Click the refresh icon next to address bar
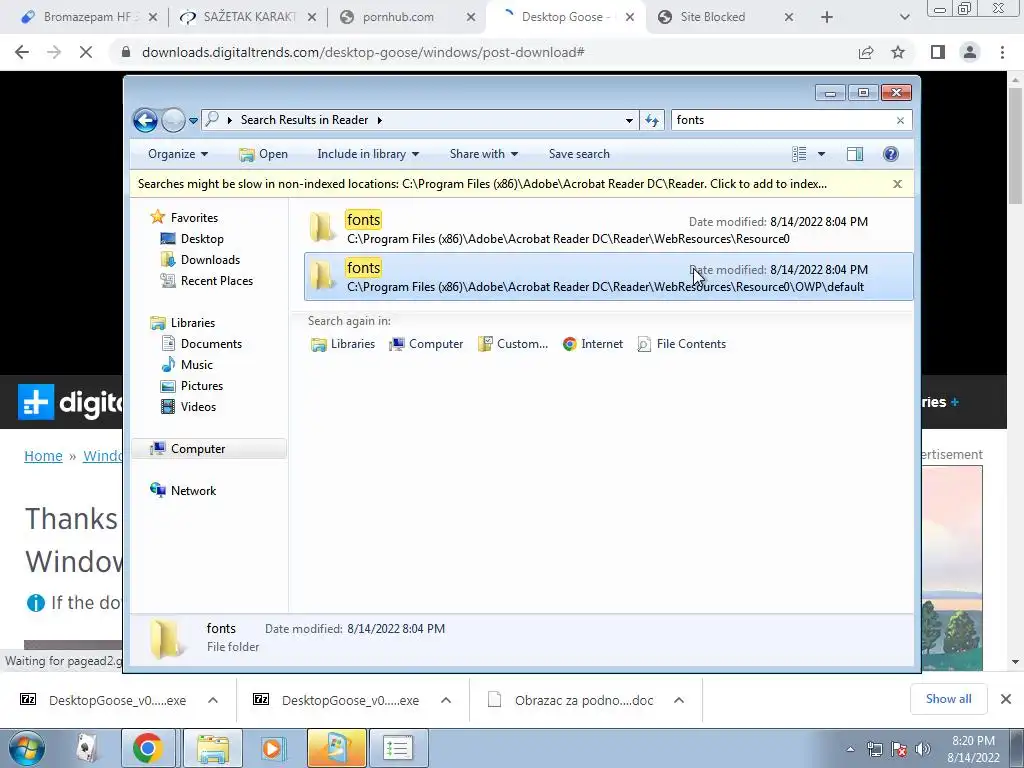Screen dimensions: 1024x768 coord(652,120)
